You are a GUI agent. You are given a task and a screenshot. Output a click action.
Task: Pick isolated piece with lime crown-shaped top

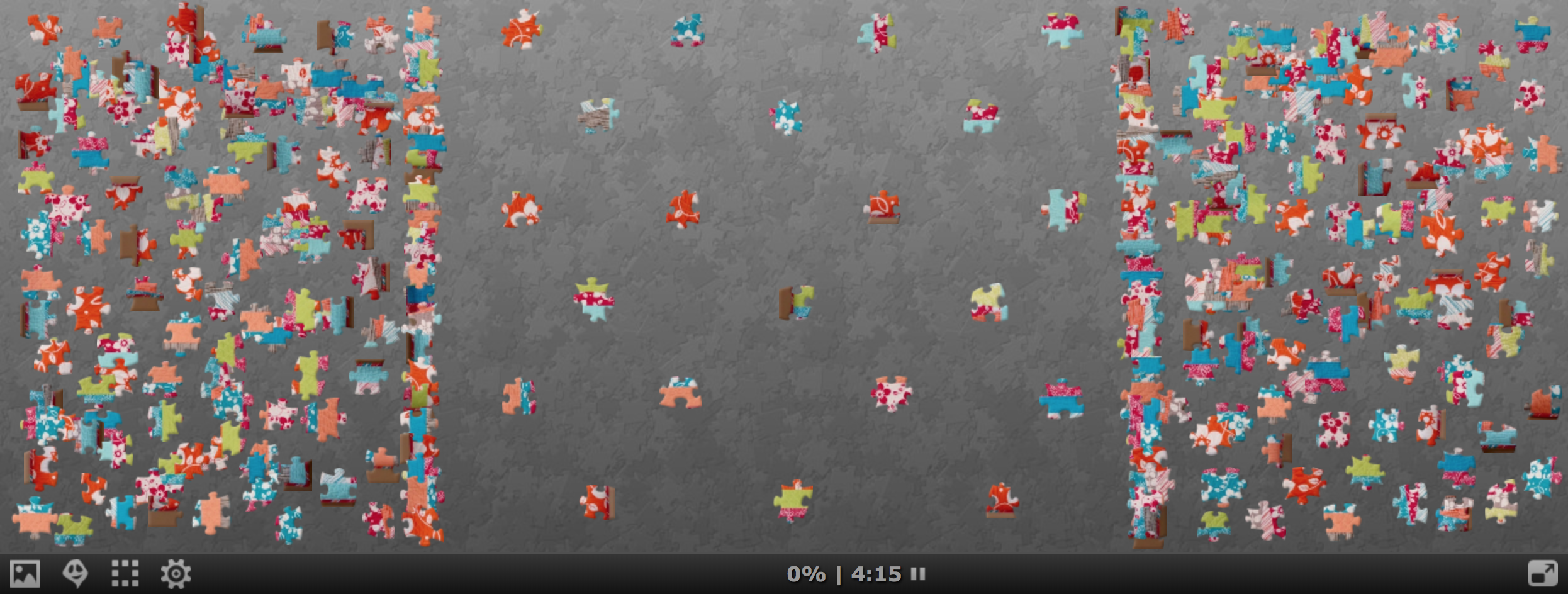pos(593,299)
